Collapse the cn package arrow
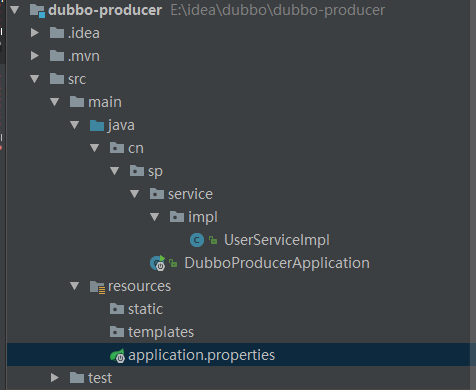Screen dimensions: 476x390 point(95,148)
